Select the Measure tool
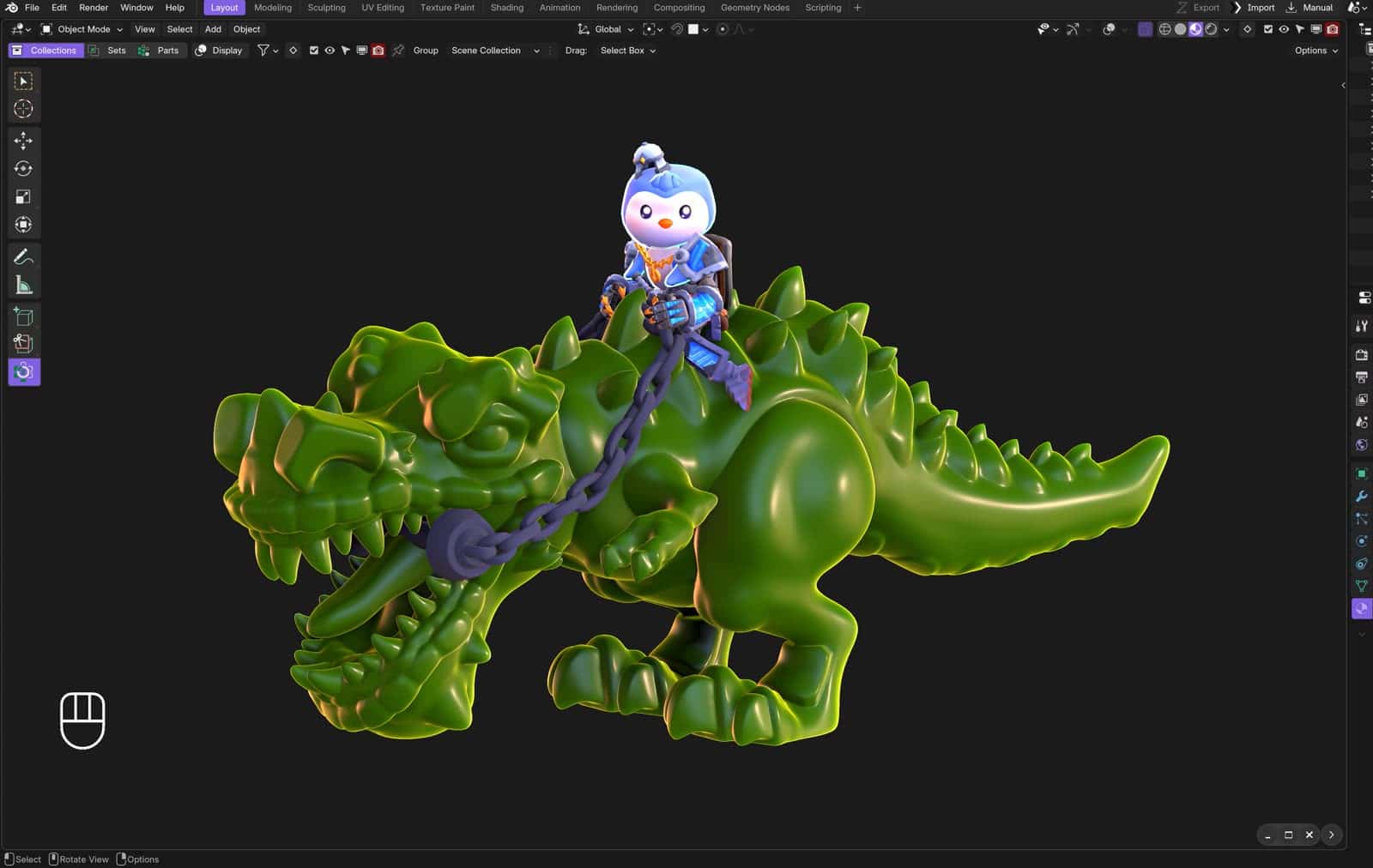1373x868 pixels. click(x=23, y=284)
